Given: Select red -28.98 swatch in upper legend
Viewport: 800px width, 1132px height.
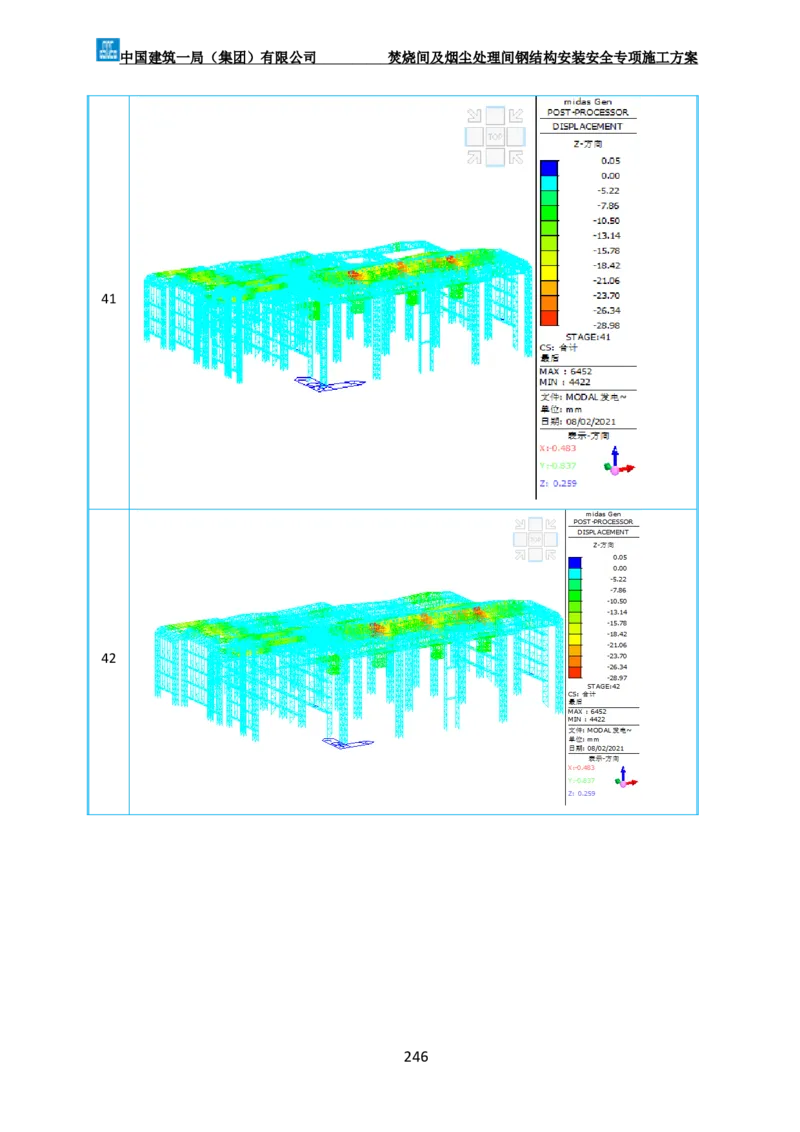Looking at the screenshot, I should (549, 317).
